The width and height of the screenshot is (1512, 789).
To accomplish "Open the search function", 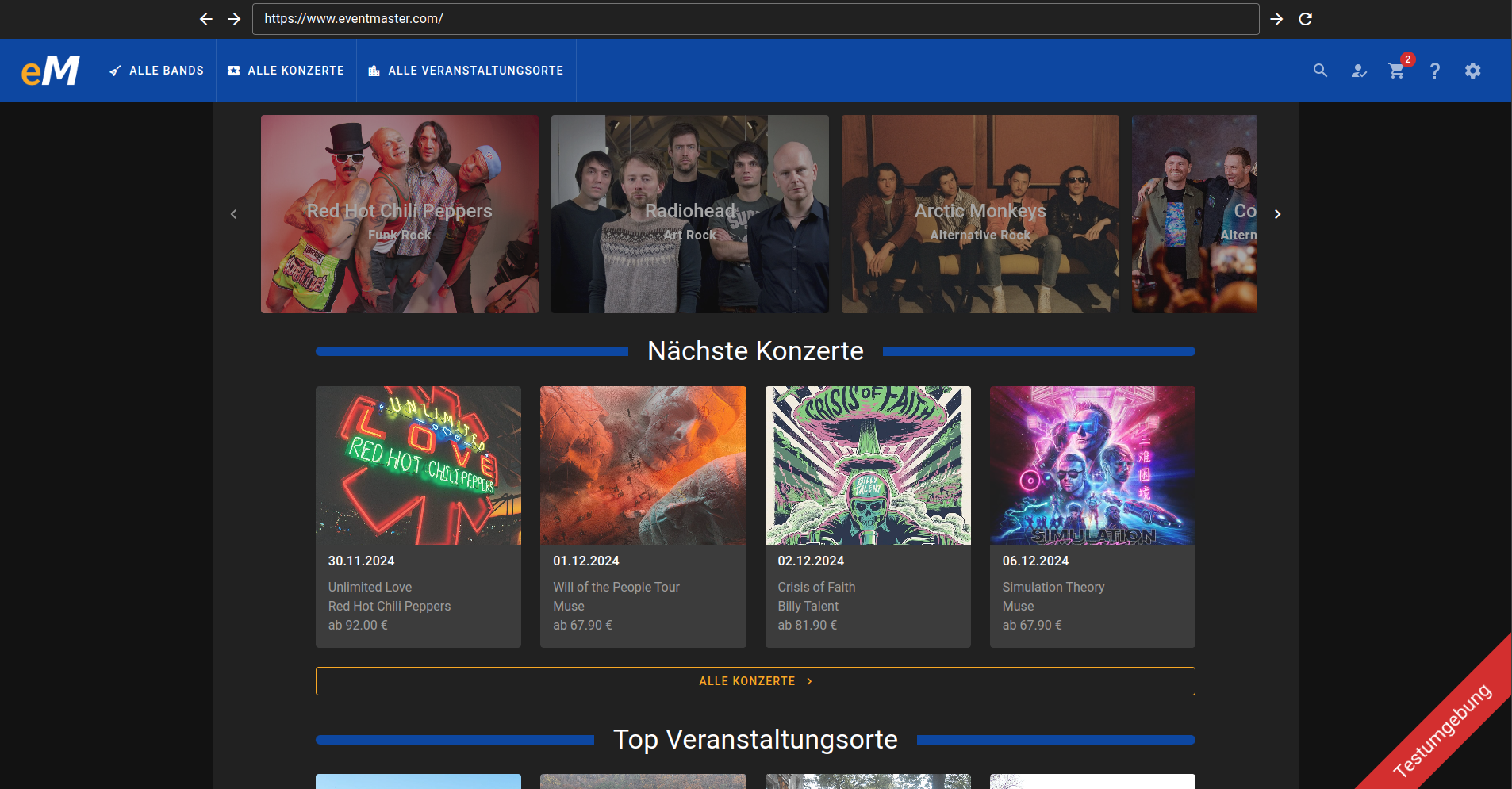I will click(x=1320, y=71).
